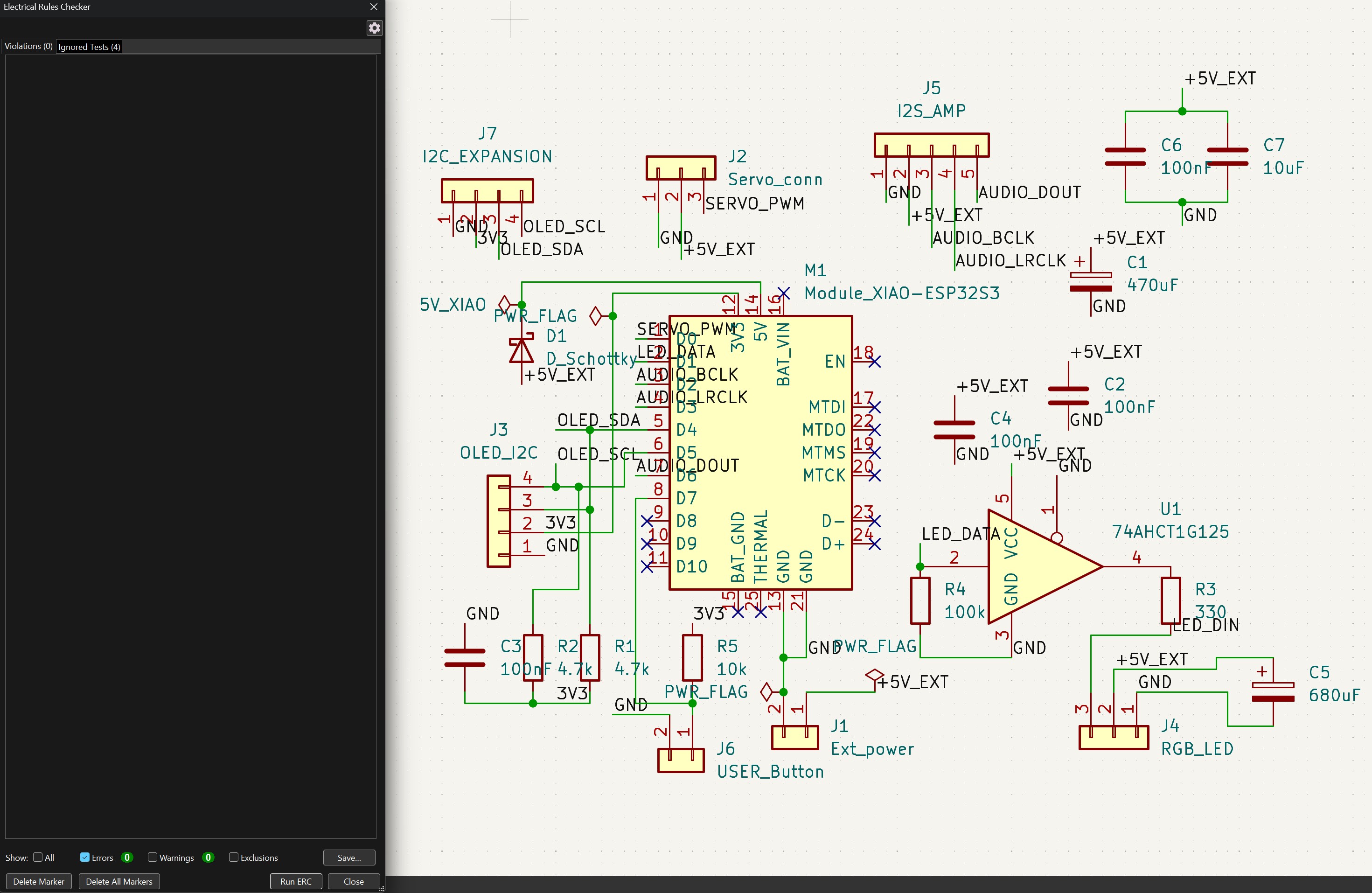Select the J4 RGB_LED connector symbol

(1114, 737)
